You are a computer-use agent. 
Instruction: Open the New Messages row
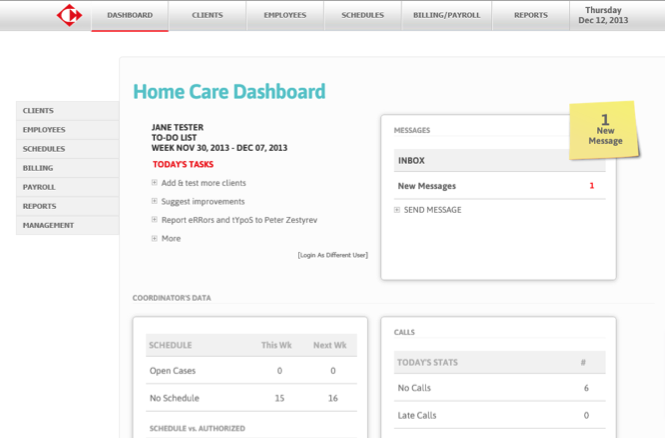tap(500, 186)
